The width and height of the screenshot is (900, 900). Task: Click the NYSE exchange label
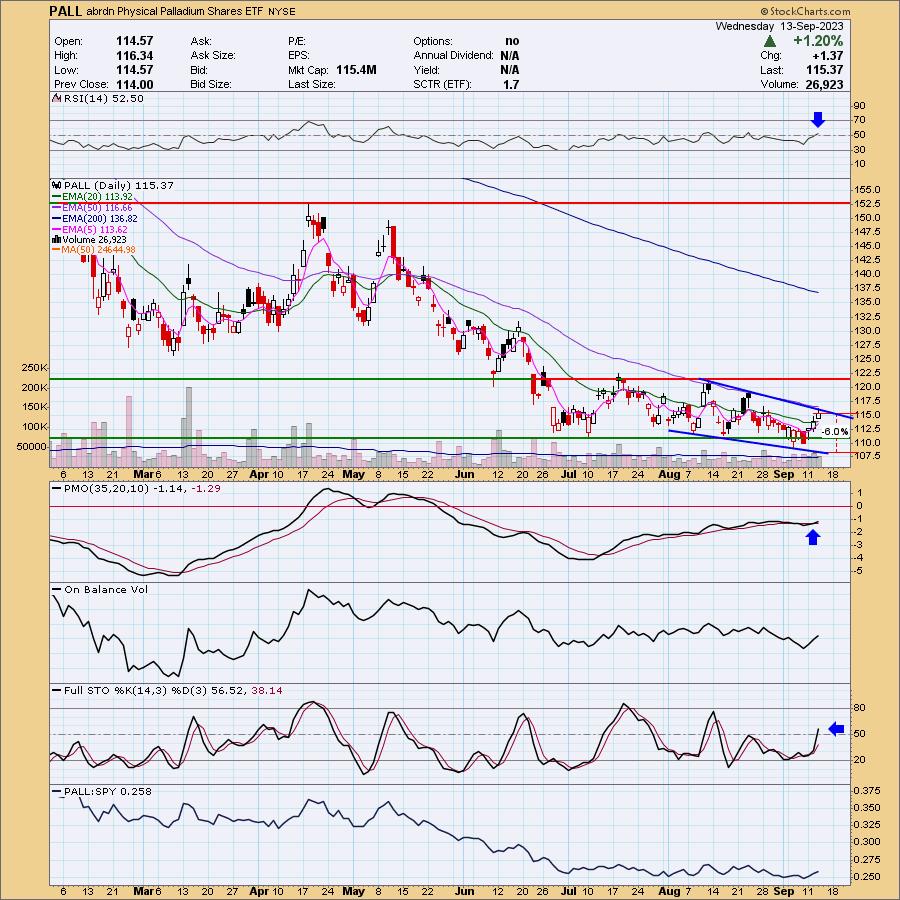click(x=282, y=11)
